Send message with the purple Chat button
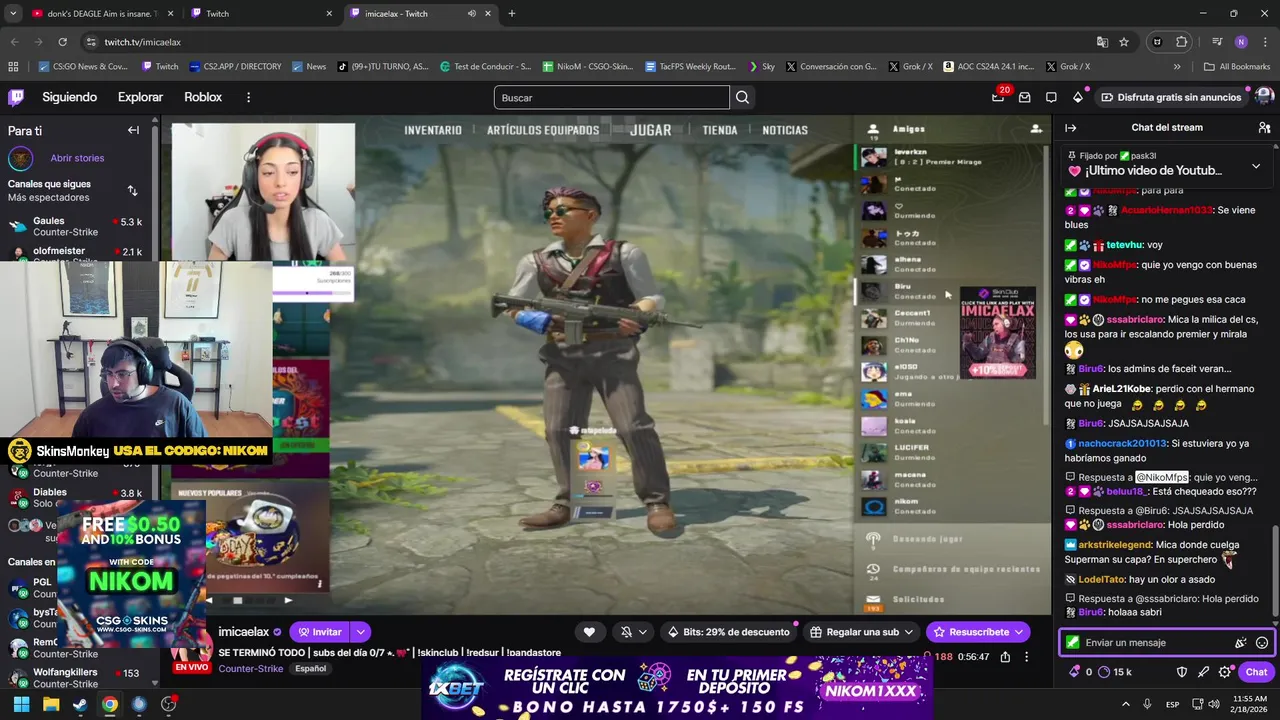The width and height of the screenshot is (1280, 720). [1256, 672]
